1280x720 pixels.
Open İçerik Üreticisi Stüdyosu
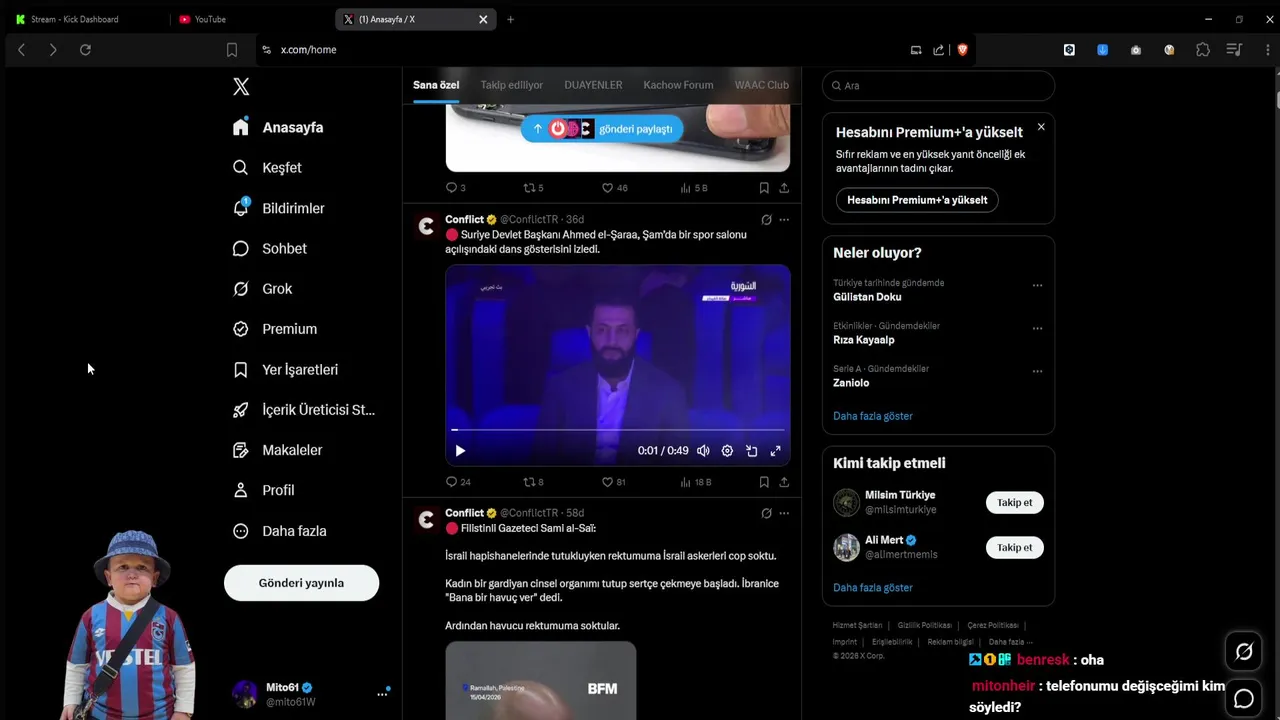pyautogui.click(x=304, y=410)
